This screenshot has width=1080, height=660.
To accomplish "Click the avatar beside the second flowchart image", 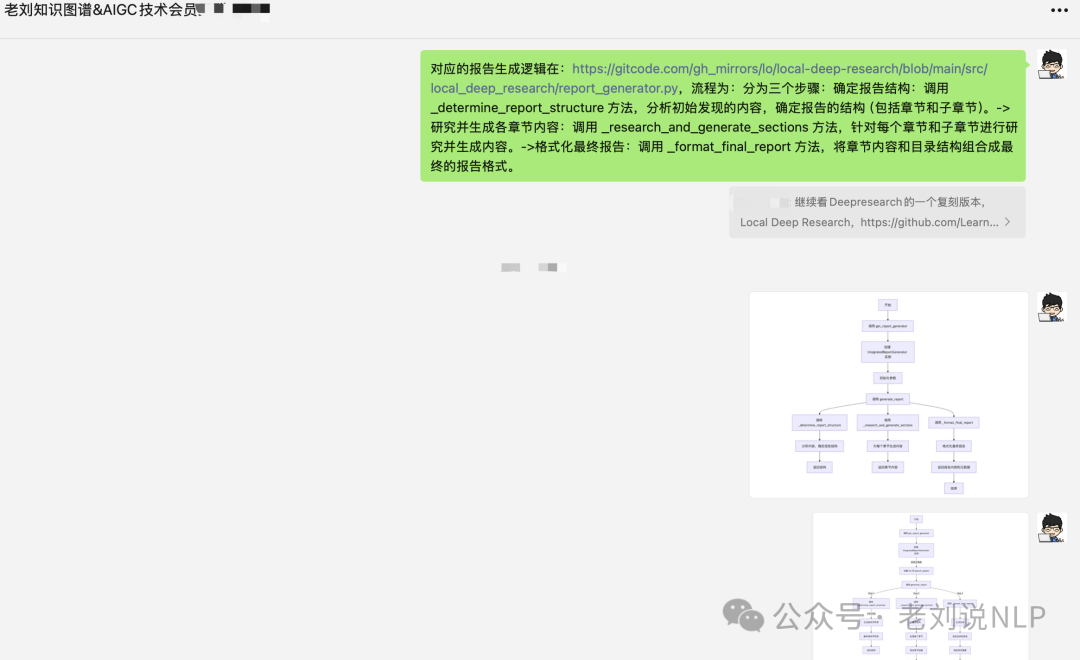I will (1052, 528).
